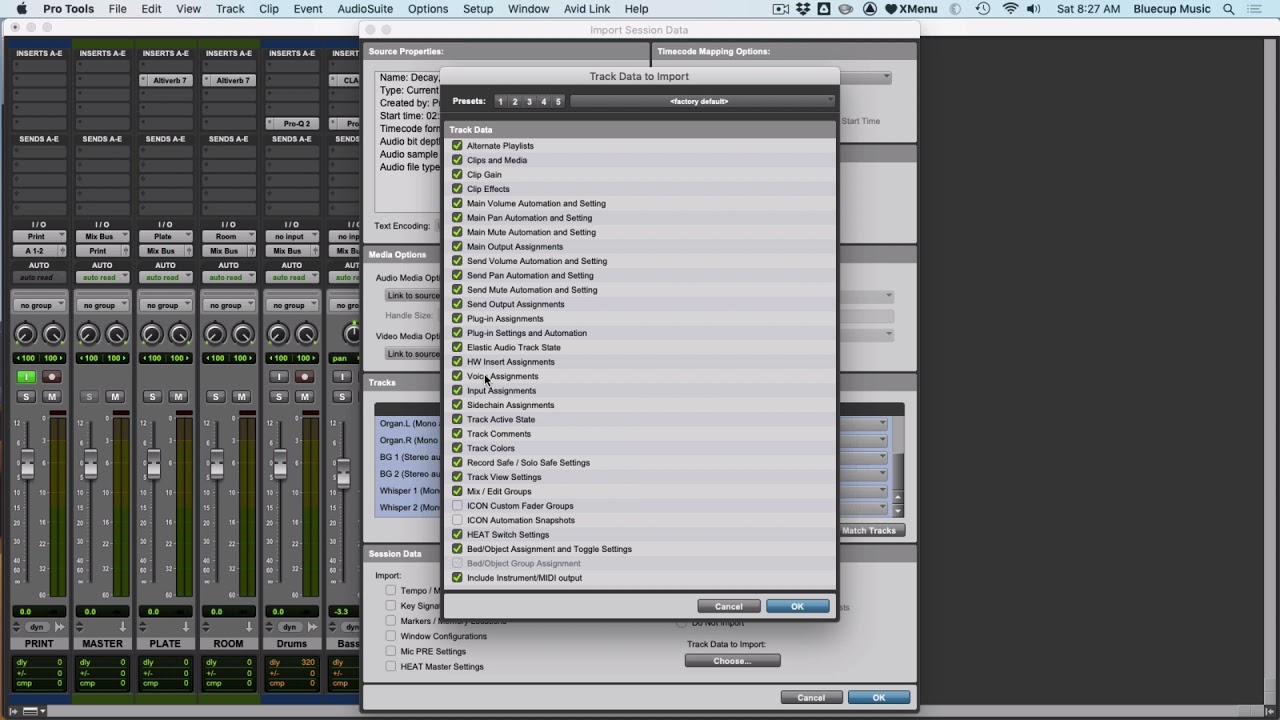Open the dyn selector under PRINT track
This screenshot has width=1280, height=720.
click(x=39, y=627)
